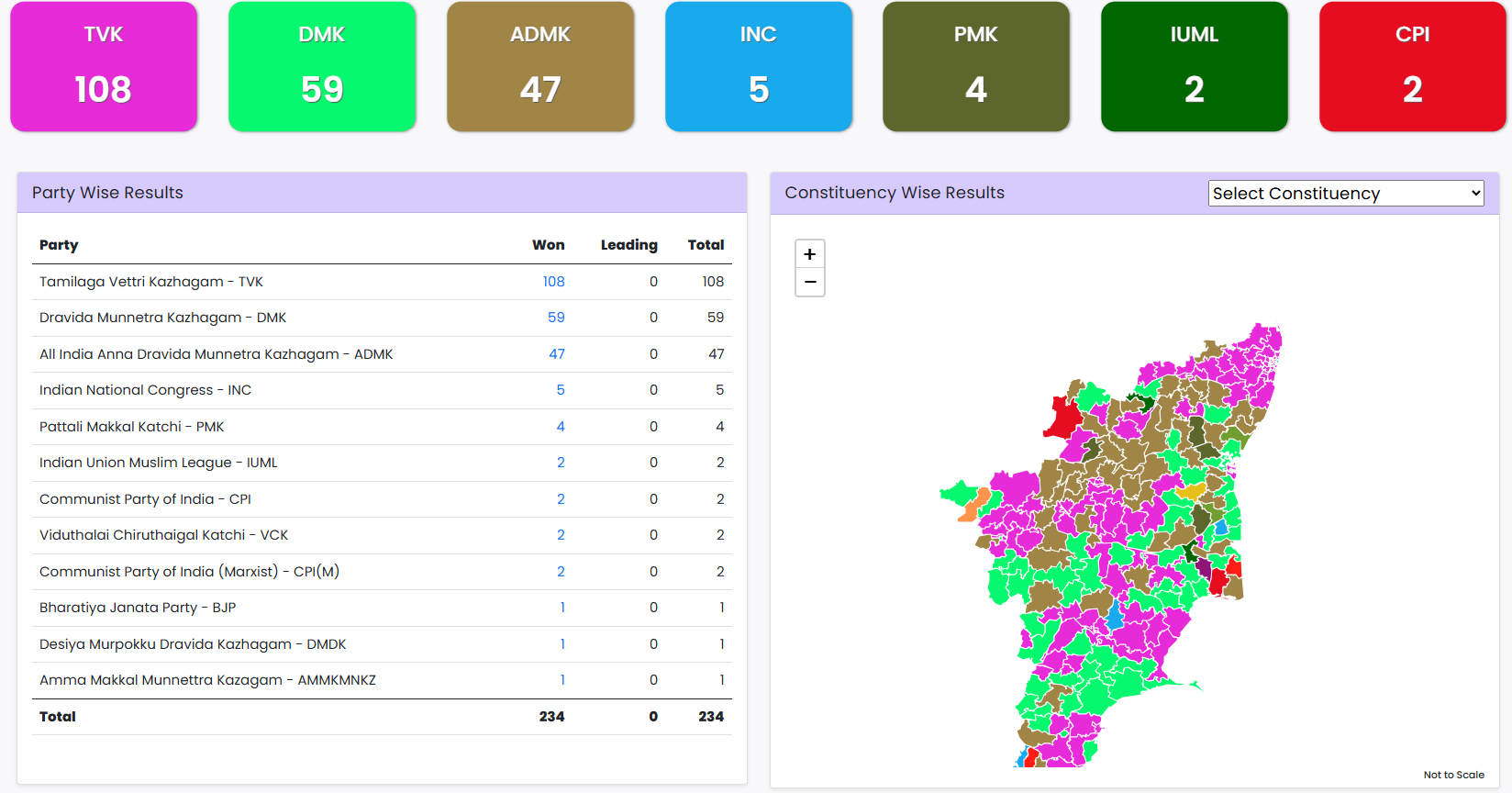Click the BJP won count link
This screenshot has height=793, width=1512.
[x=562, y=608]
